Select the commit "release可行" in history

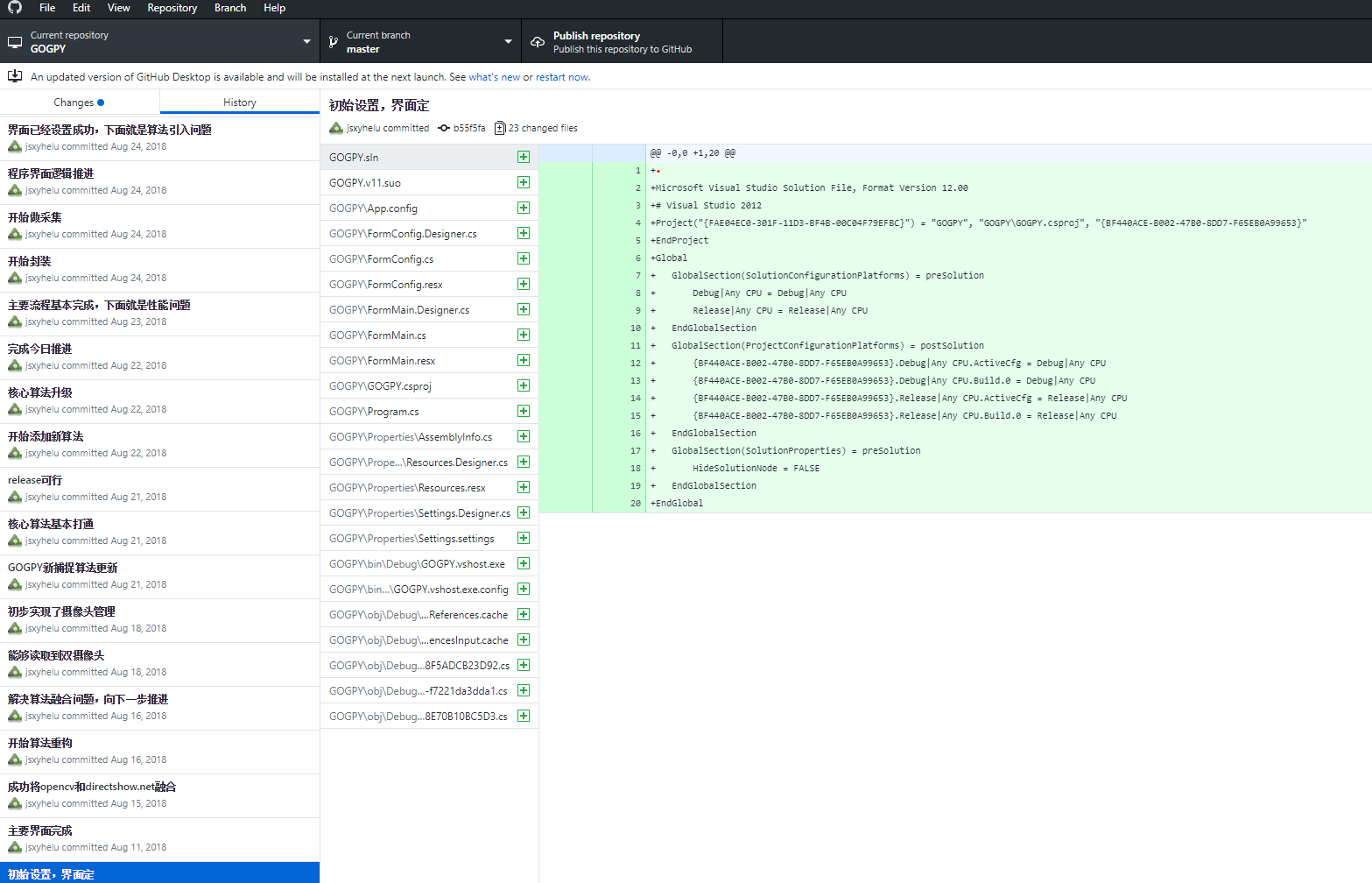point(159,488)
